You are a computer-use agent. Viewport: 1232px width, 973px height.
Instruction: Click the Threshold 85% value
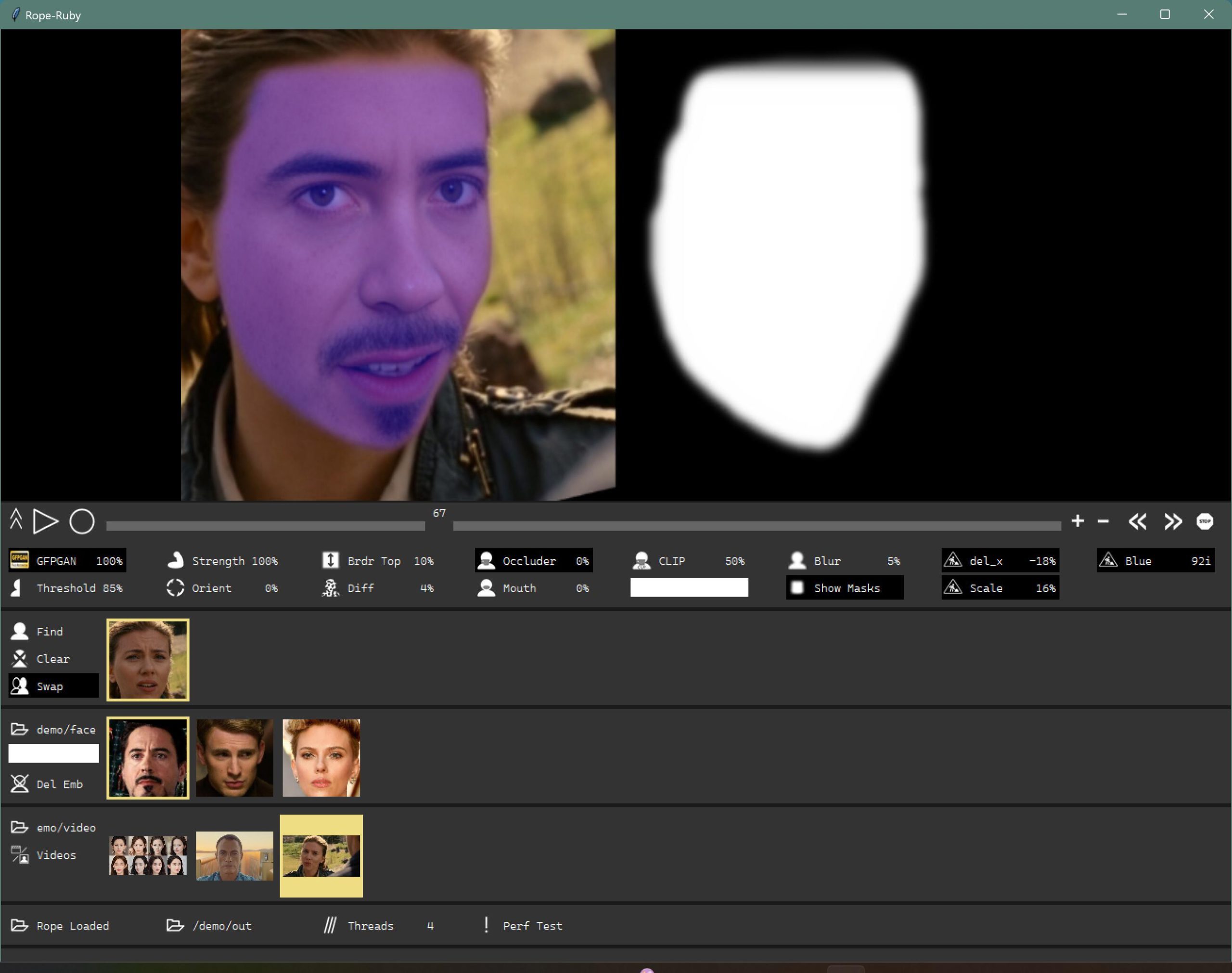click(x=112, y=588)
